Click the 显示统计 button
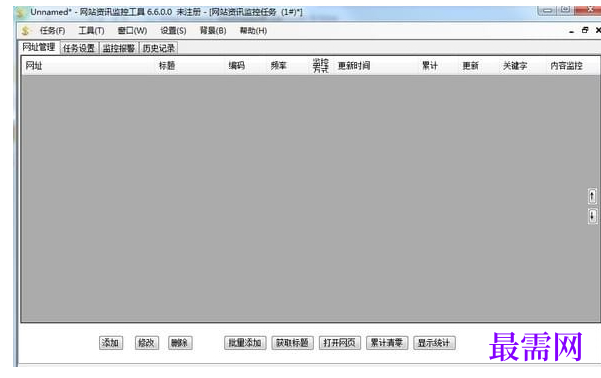Viewport: 601px width, 378px height. 434,343
